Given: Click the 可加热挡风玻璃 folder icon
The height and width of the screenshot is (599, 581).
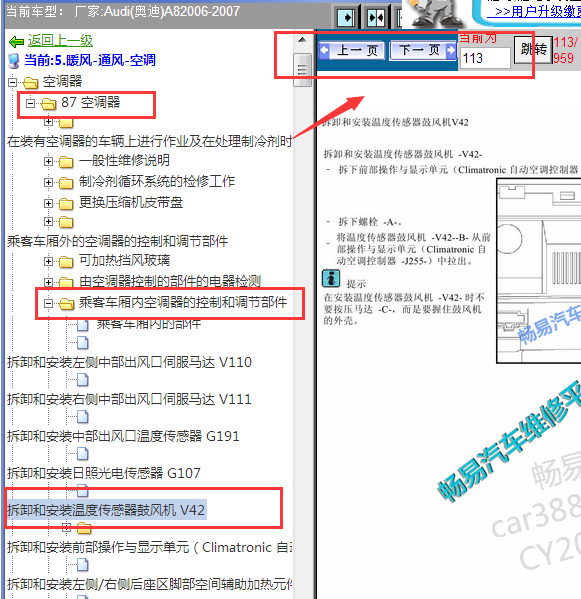Looking at the screenshot, I should coord(66,262).
